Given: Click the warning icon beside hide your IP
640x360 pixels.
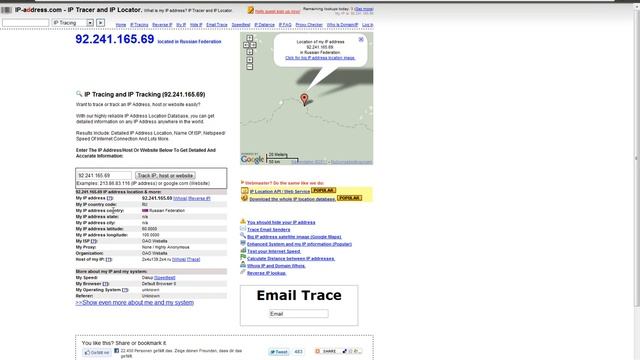Looking at the screenshot, I should (243, 221).
